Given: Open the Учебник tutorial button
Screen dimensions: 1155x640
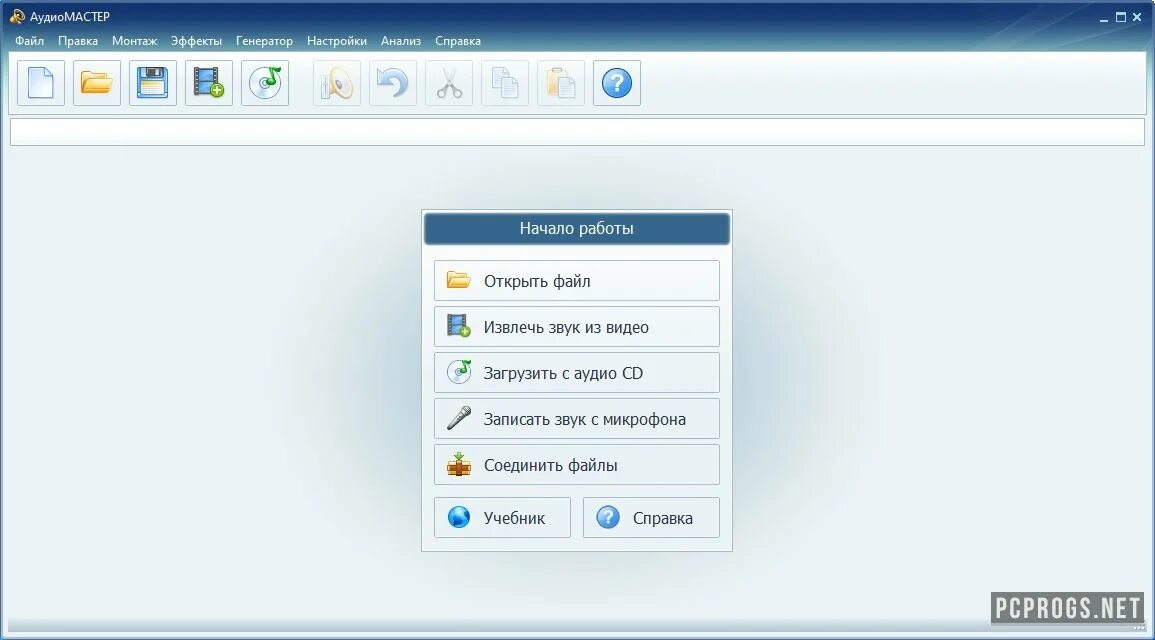Looking at the screenshot, I should coord(502,518).
